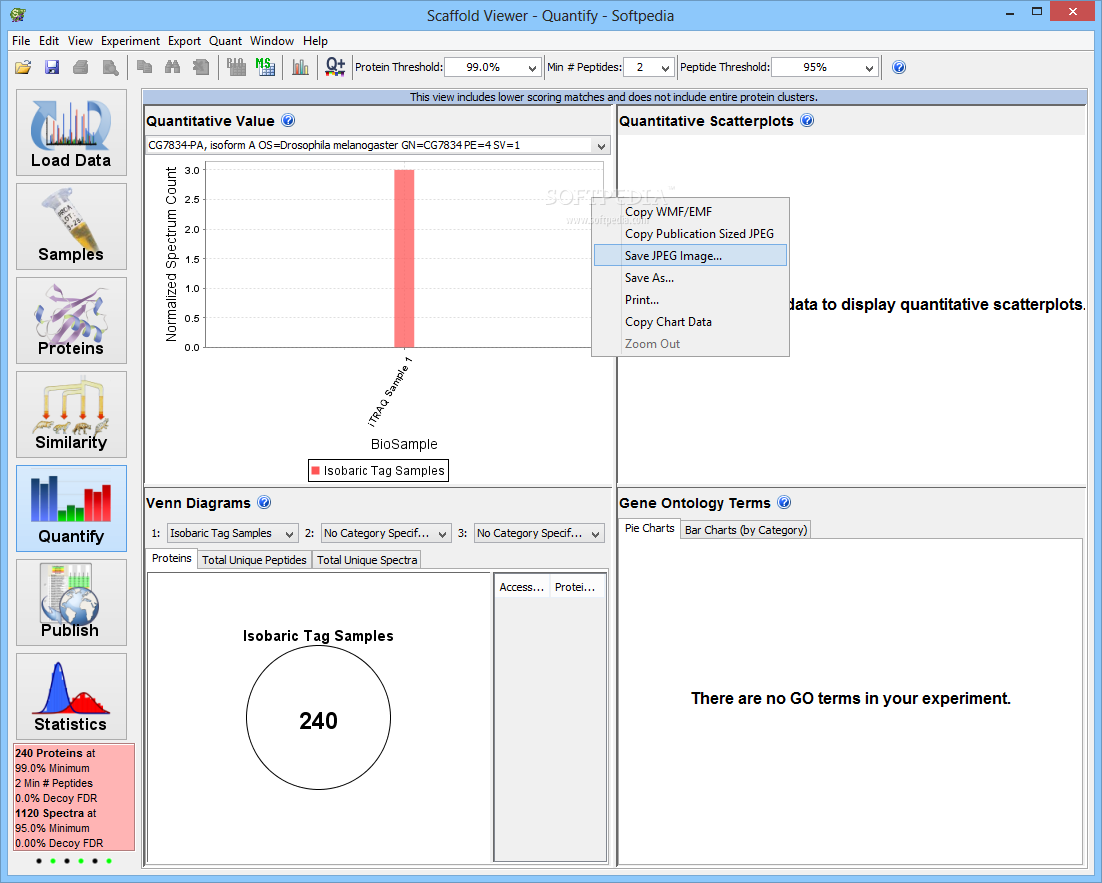
Task: Click the Q+ quantitative analysis icon
Action: click(x=335, y=67)
